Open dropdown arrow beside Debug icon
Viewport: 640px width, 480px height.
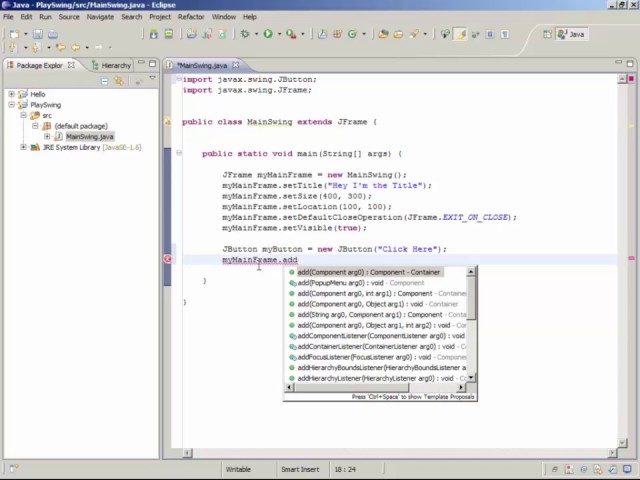coord(256,34)
